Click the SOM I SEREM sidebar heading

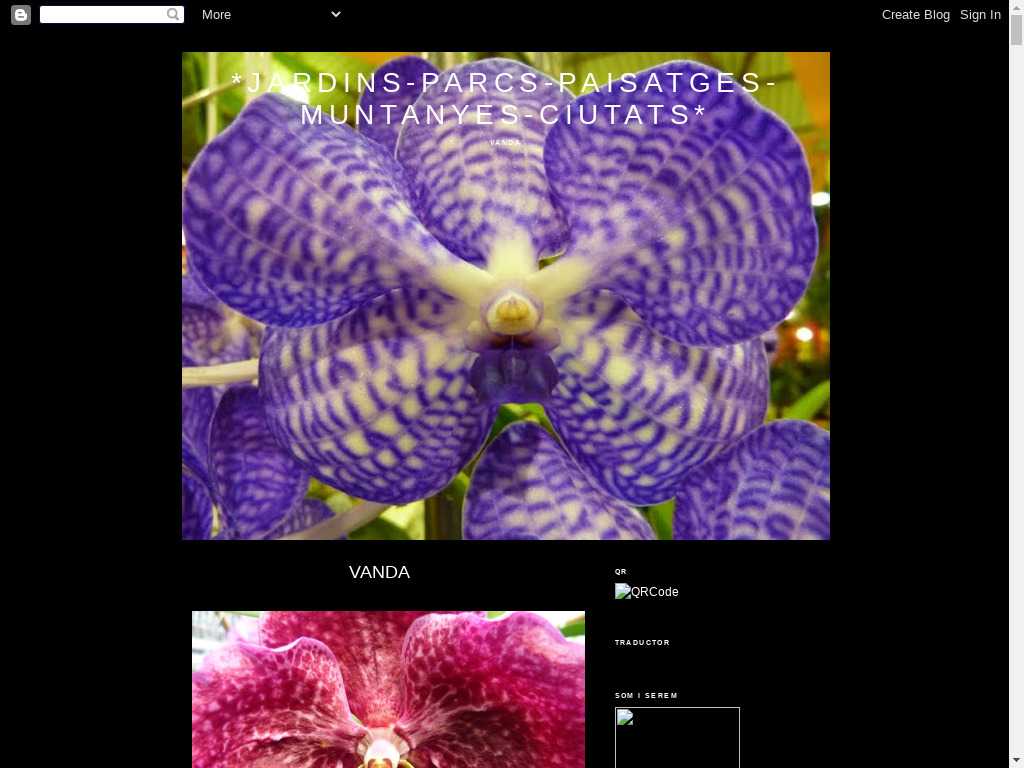646,696
